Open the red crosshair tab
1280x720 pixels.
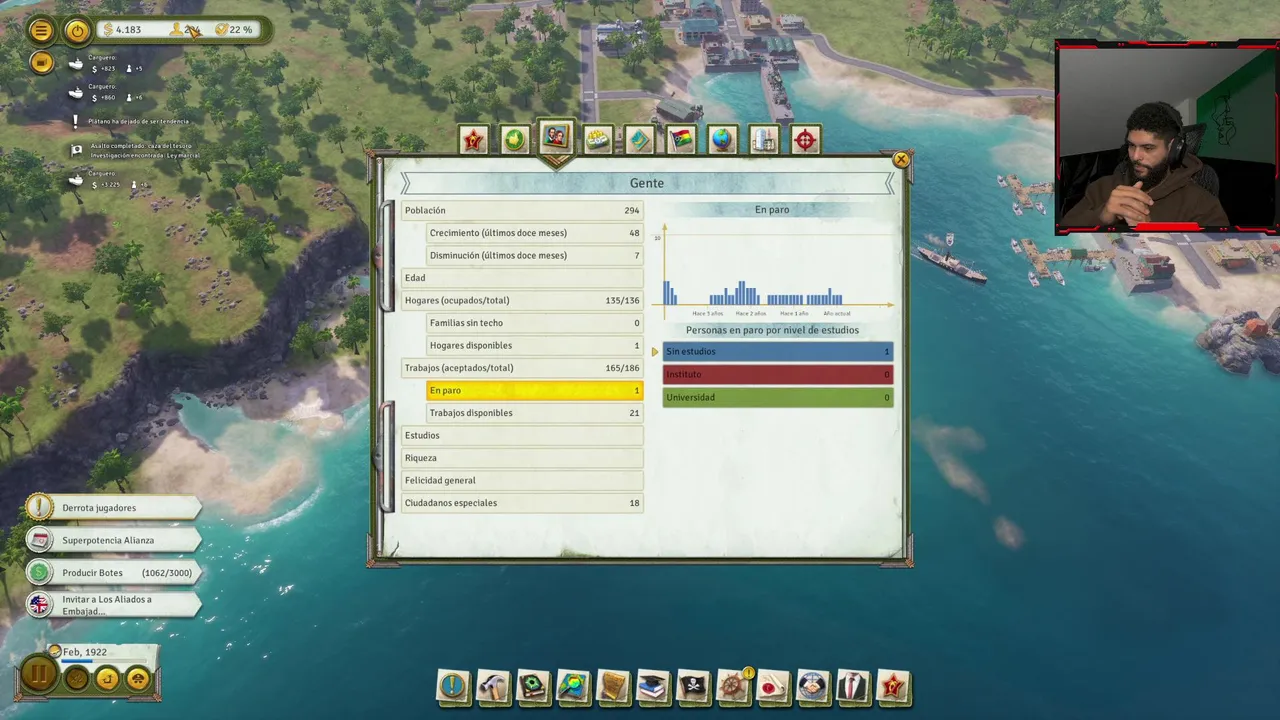click(805, 140)
